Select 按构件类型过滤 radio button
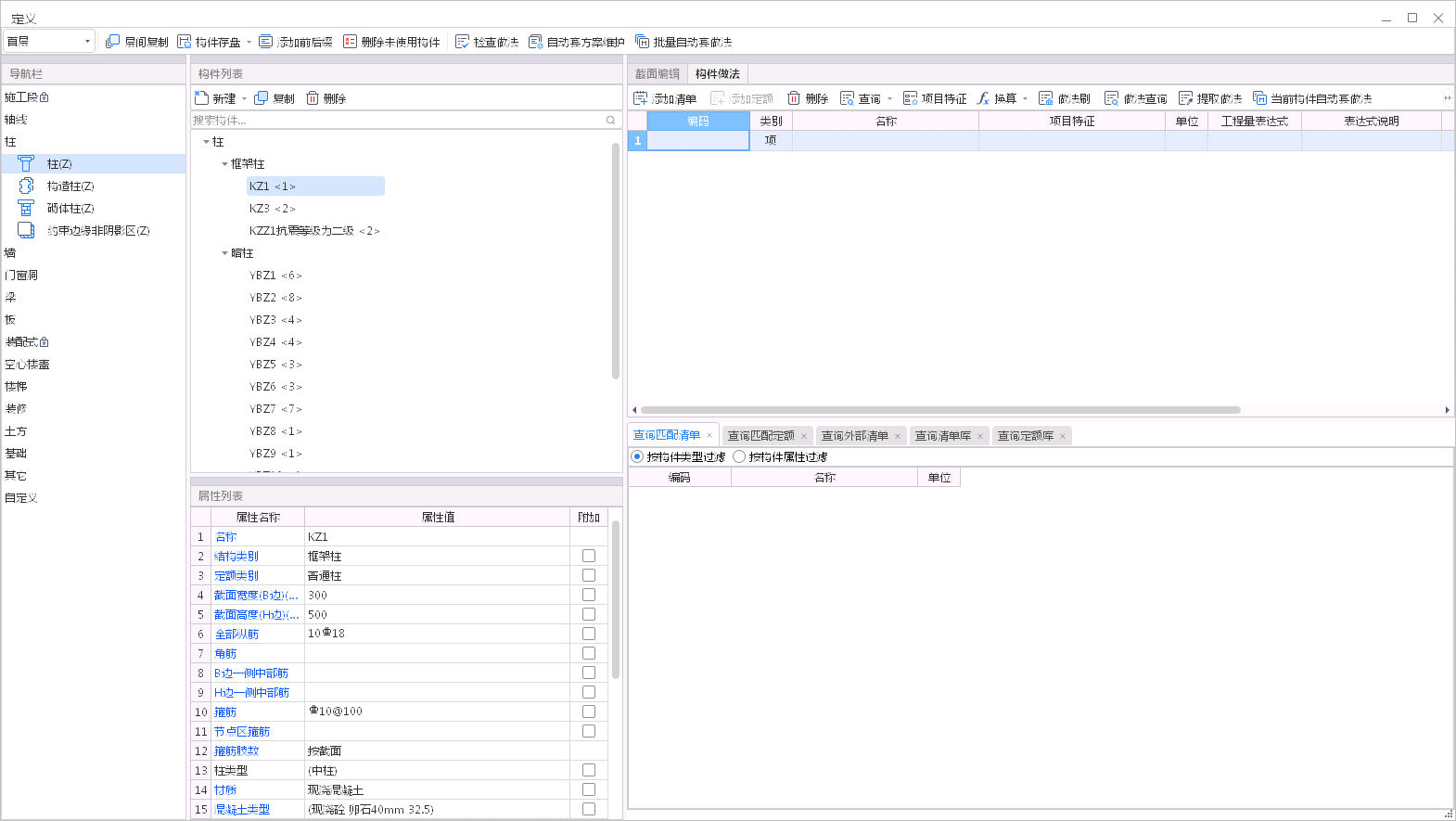 tap(637, 456)
